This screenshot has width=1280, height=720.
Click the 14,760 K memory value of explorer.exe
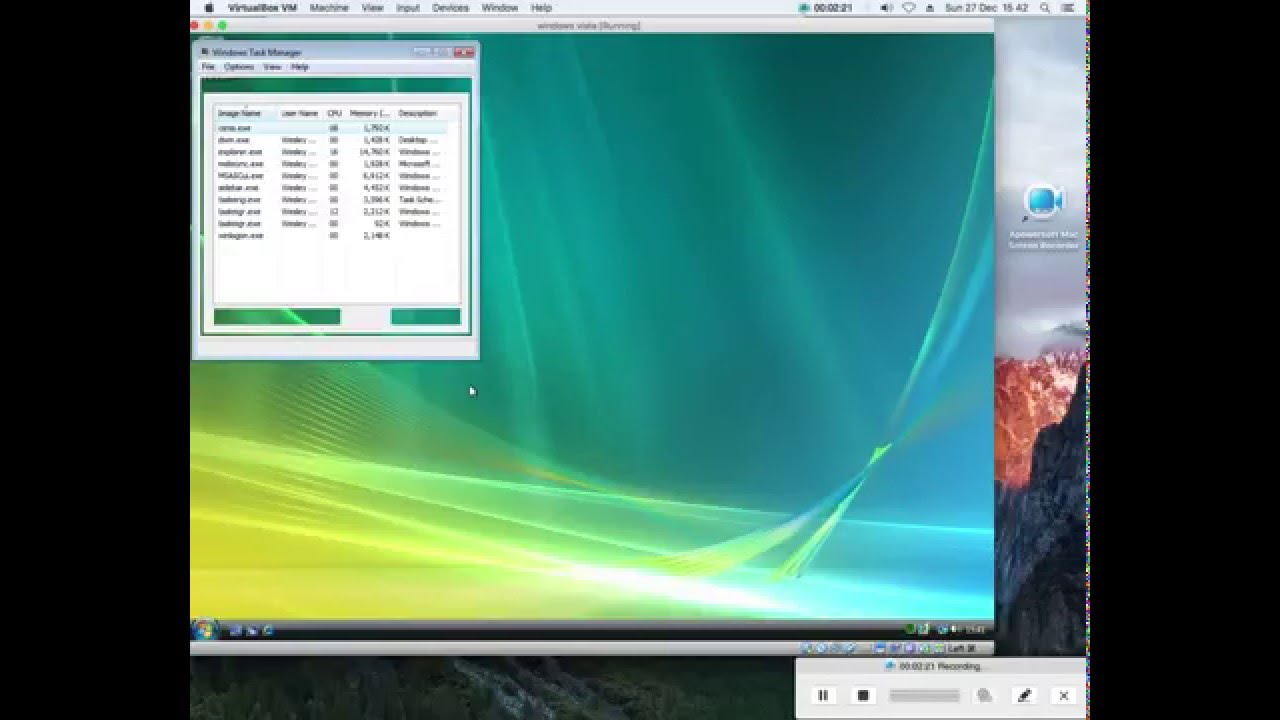click(x=373, y=152)
